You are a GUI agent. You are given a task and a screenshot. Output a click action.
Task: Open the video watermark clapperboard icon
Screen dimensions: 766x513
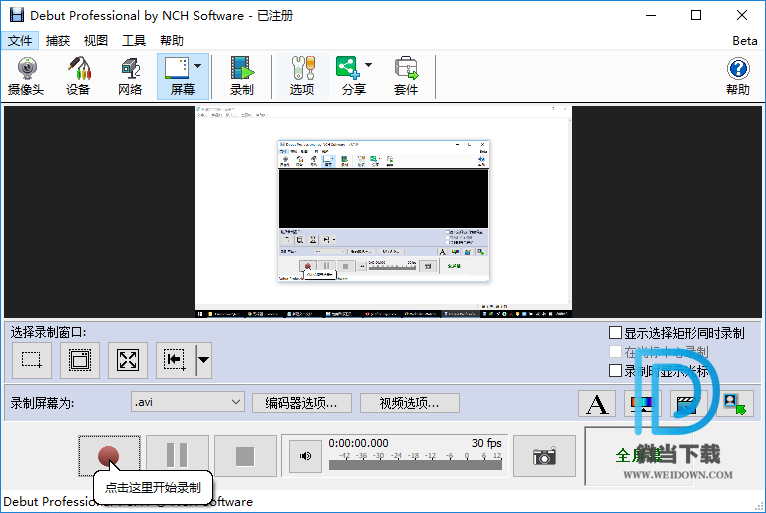(688, 404)
